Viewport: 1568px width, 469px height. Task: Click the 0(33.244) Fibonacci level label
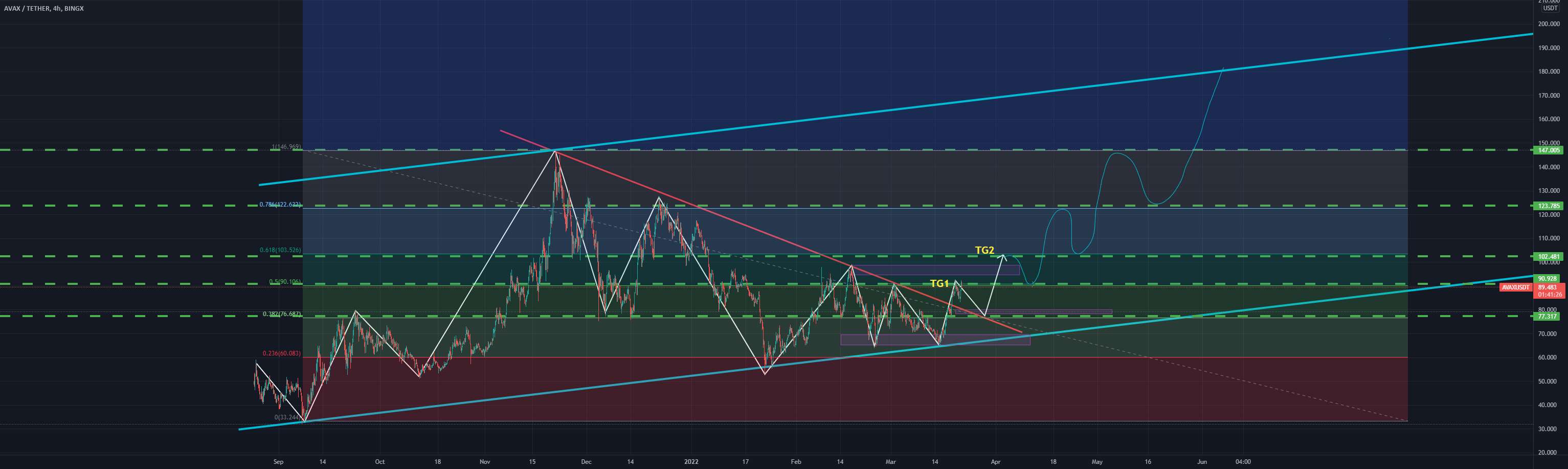click(x=287, y=417)
